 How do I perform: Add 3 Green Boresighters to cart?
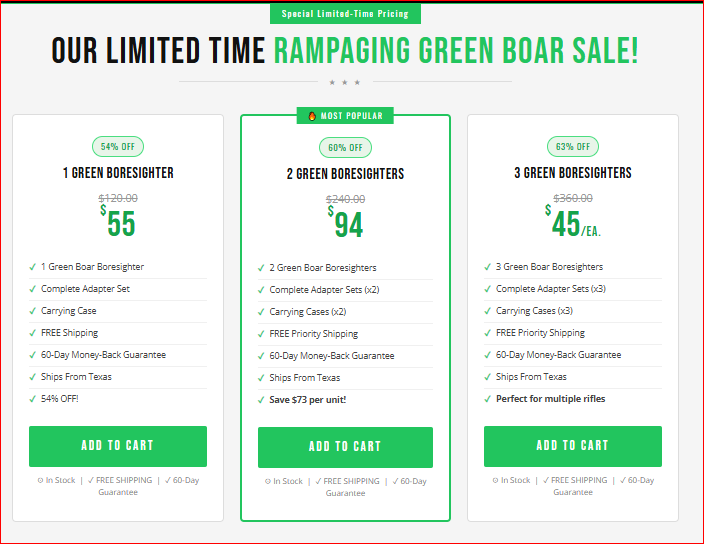(x=572, y=446)
